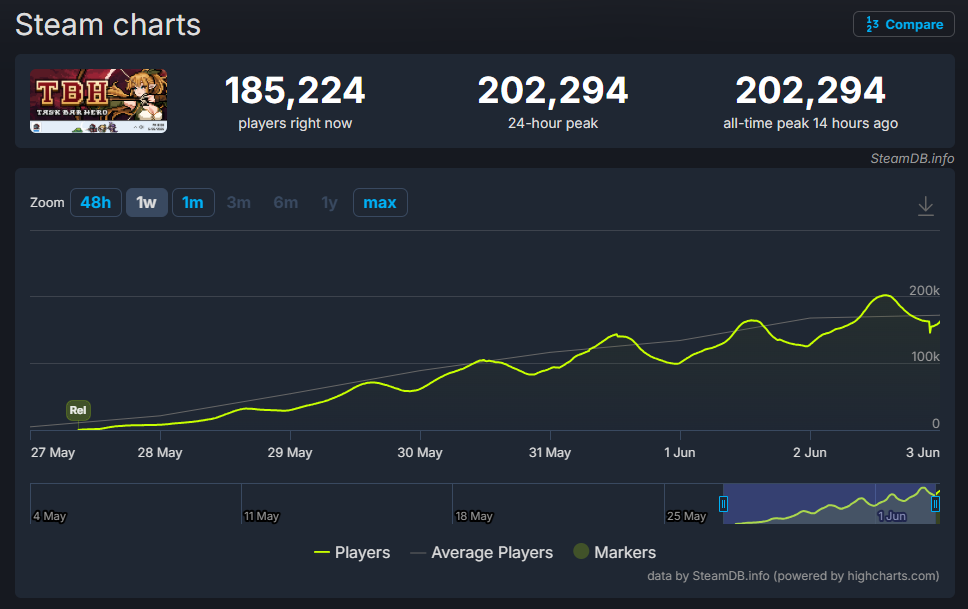Select the max zoom range
Screen dimensions: 968x609
pyautogui.click(x=380, y=203)
